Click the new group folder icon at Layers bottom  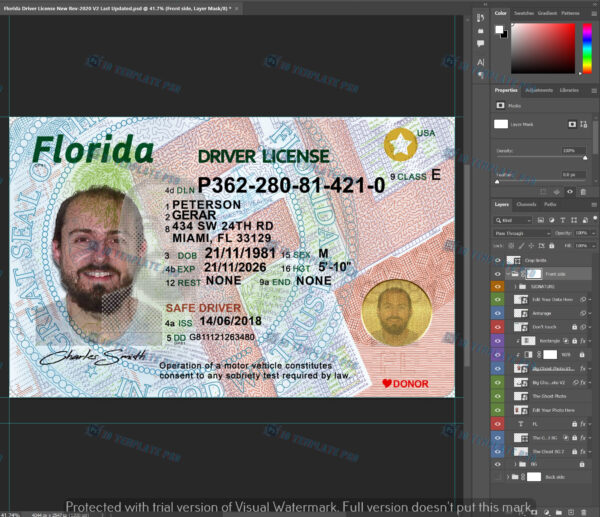[x=559, y=512]
